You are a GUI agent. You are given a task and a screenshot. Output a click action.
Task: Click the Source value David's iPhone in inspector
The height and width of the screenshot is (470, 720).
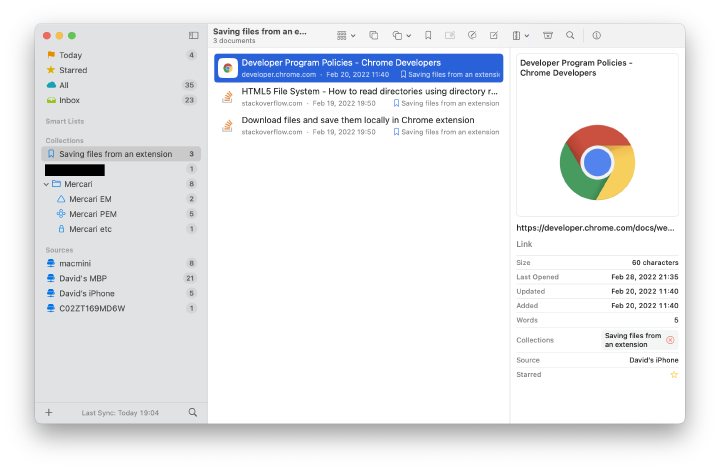[x=653, y=360]
